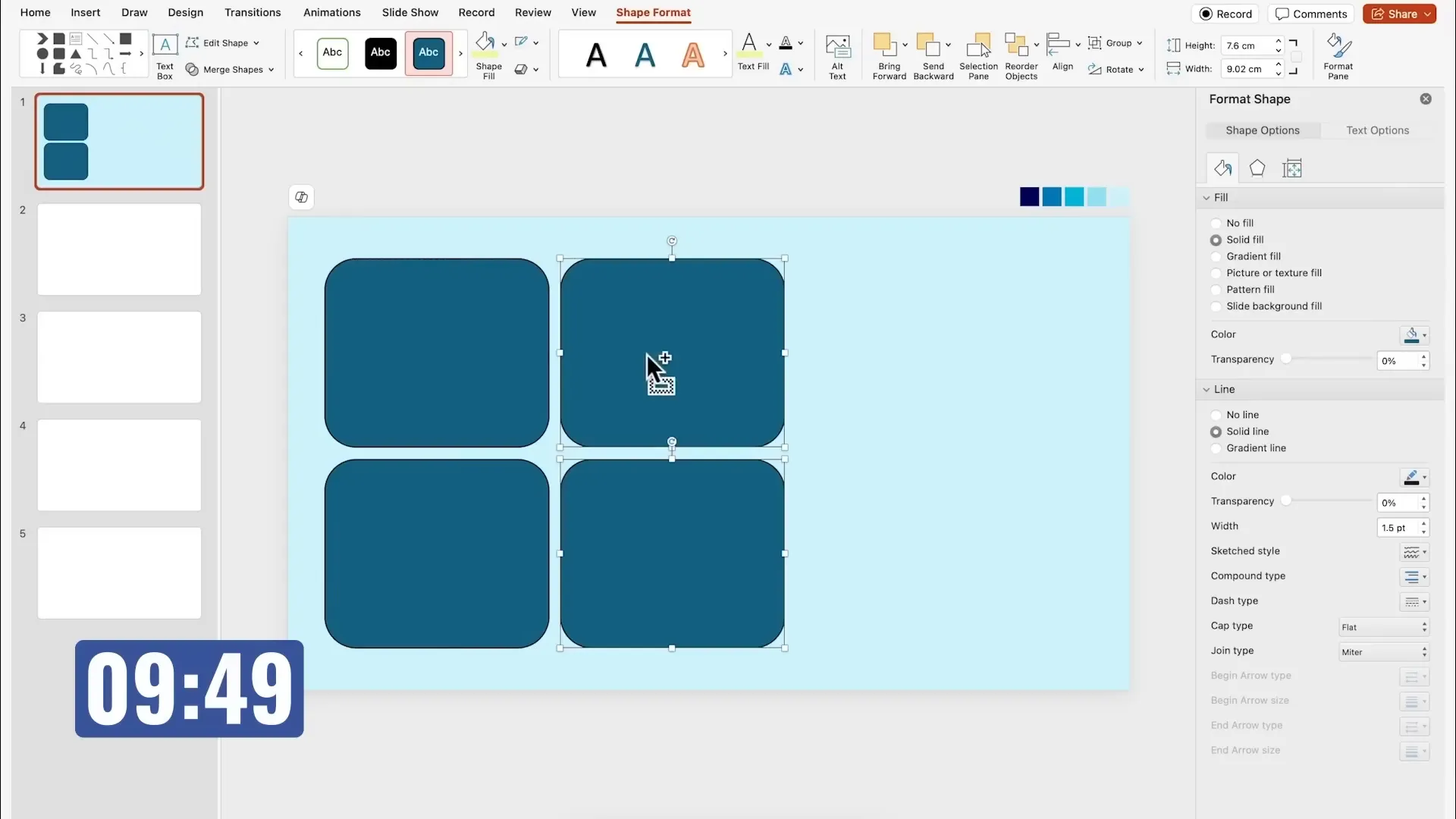Screen dimensions: 1456x819
Task: Click Send Backward
Action: pyautogui.click(x=934, y=57)
